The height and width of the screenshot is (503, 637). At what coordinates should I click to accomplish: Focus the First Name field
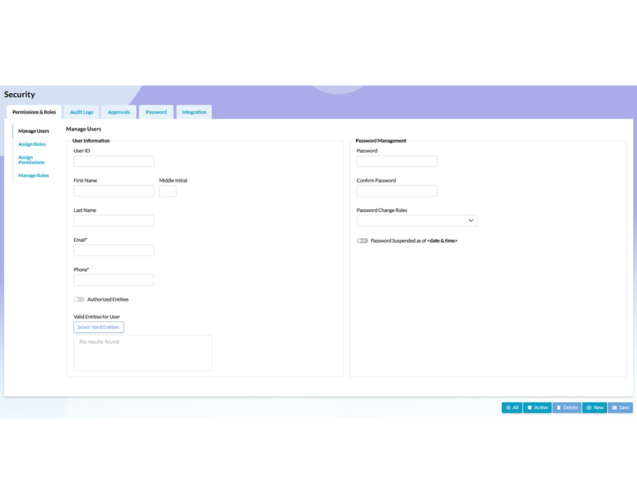click(114, 191)
